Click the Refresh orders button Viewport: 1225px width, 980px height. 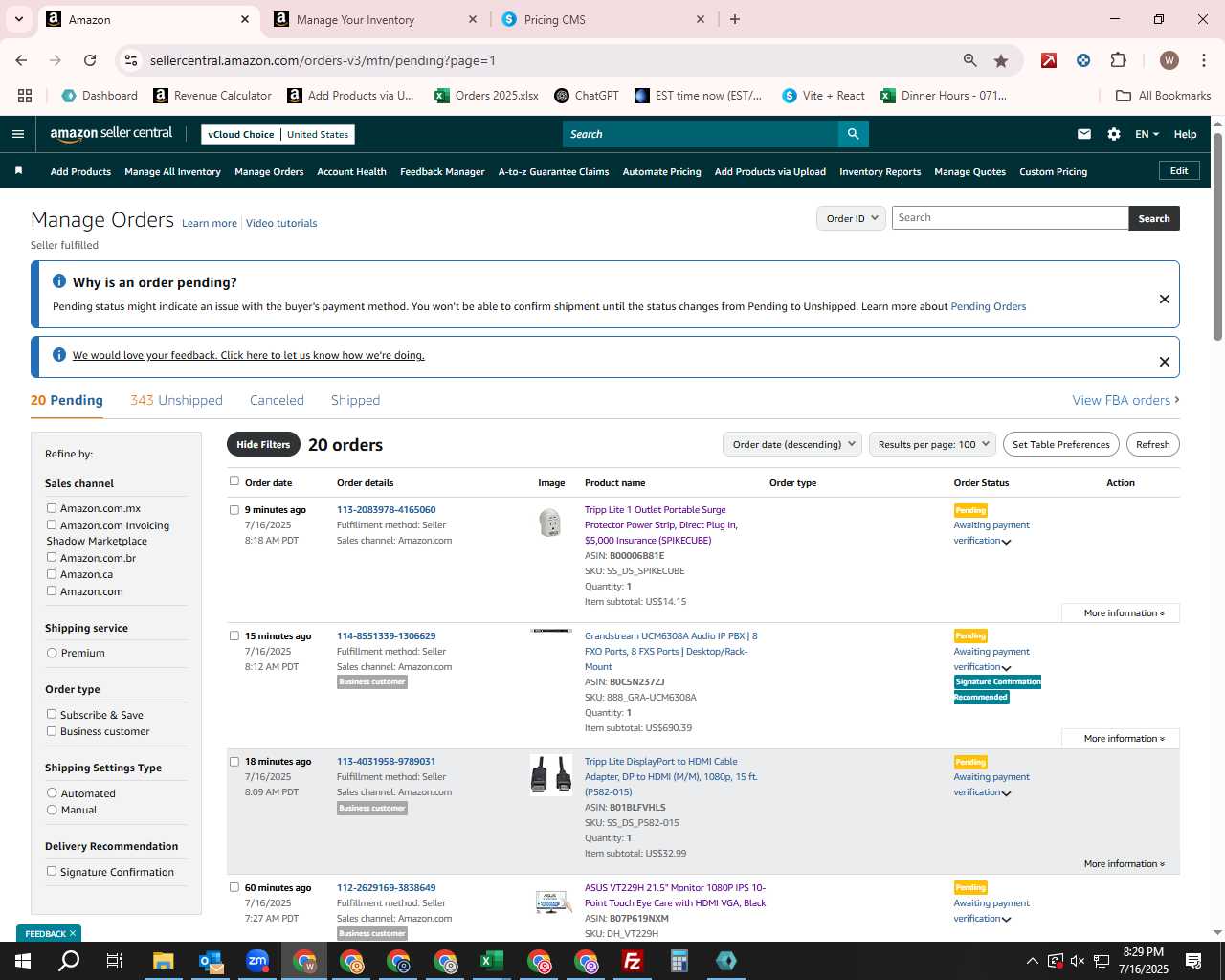click(x=1152, y=444)
